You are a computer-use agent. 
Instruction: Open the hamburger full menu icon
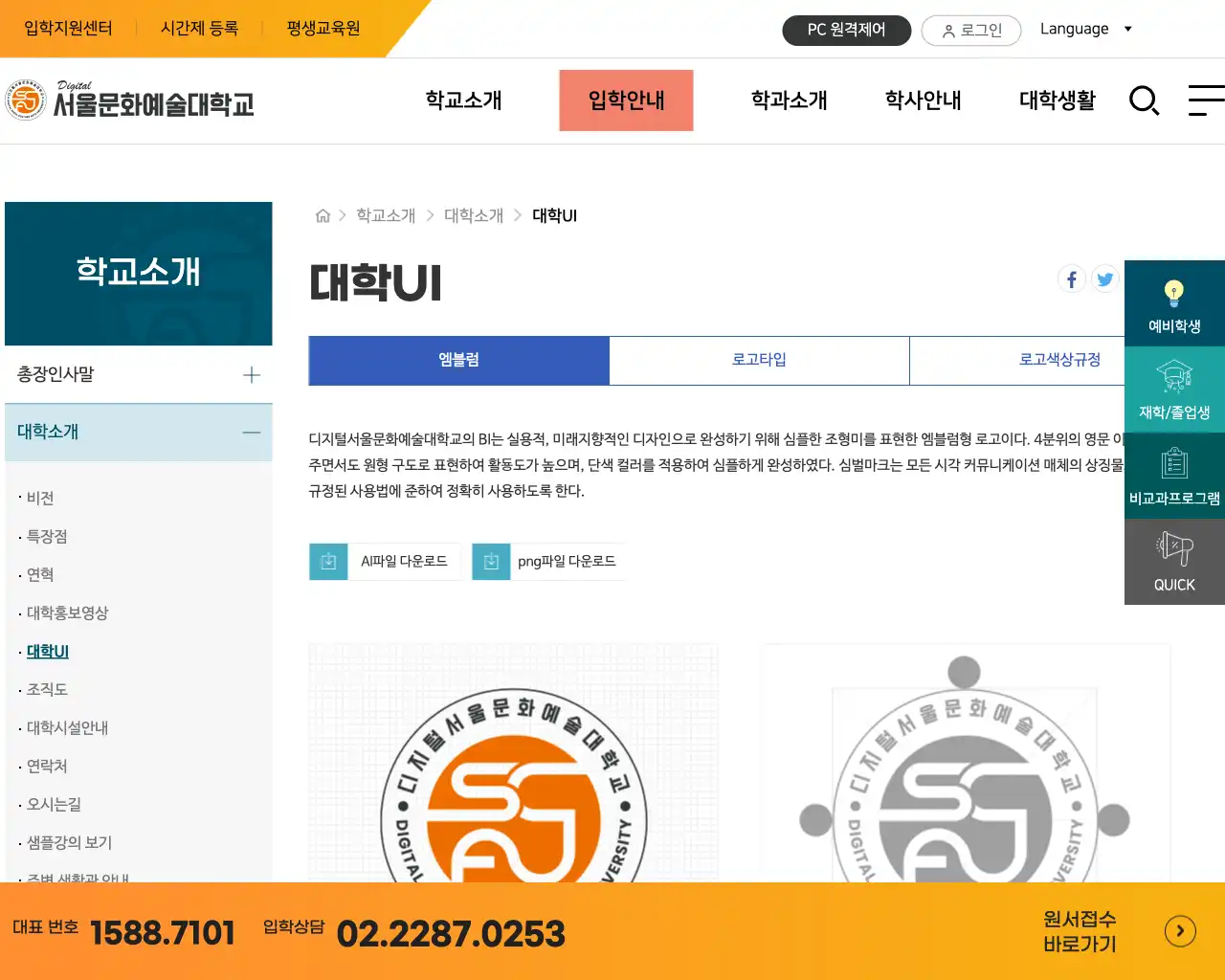tap(1206, 100)
